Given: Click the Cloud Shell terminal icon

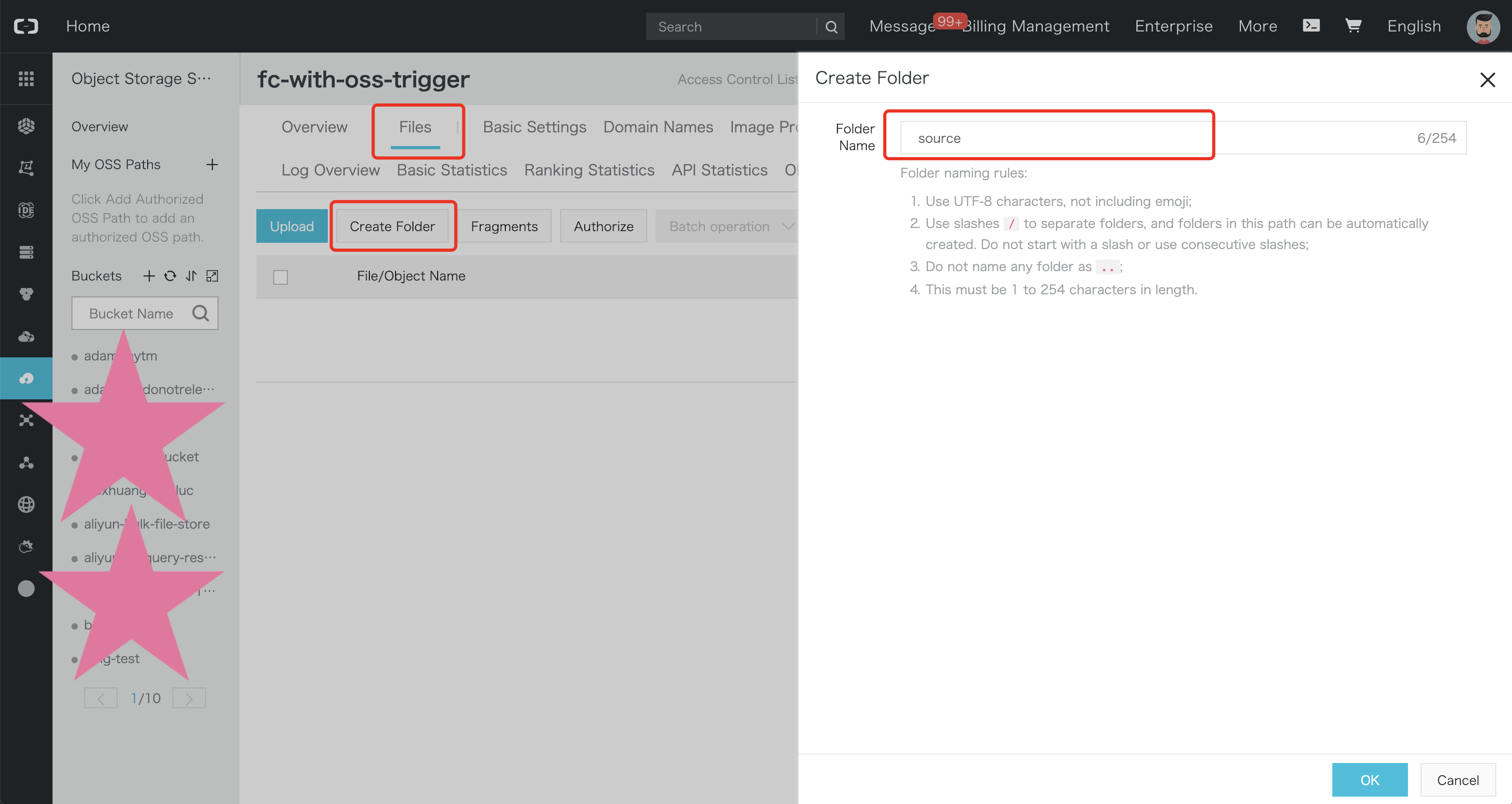Looking at the screenshot, I should [1311, 26].
